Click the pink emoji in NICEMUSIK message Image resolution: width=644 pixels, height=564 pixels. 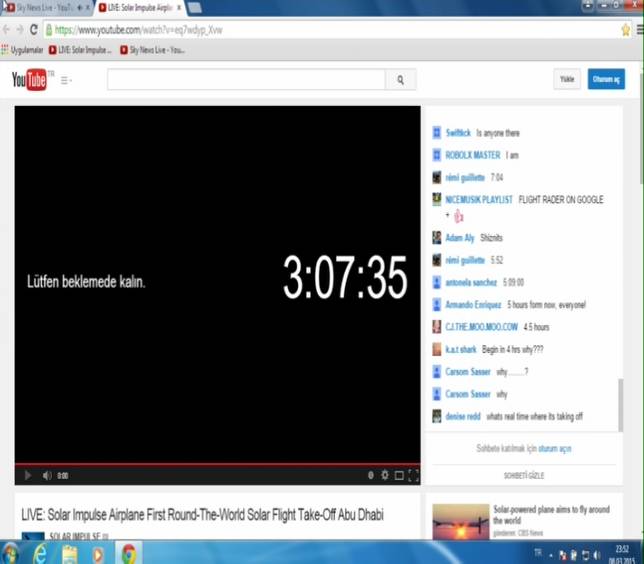[459, 216]
